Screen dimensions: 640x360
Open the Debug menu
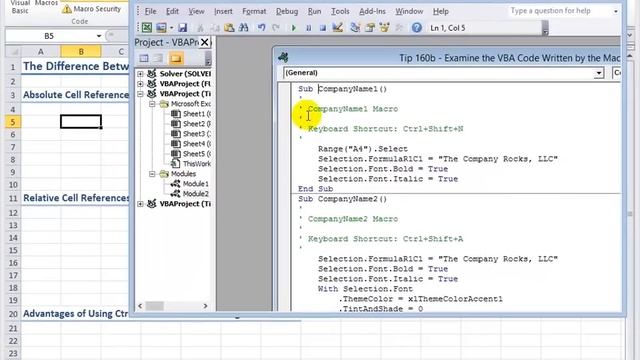click(287, 11)
